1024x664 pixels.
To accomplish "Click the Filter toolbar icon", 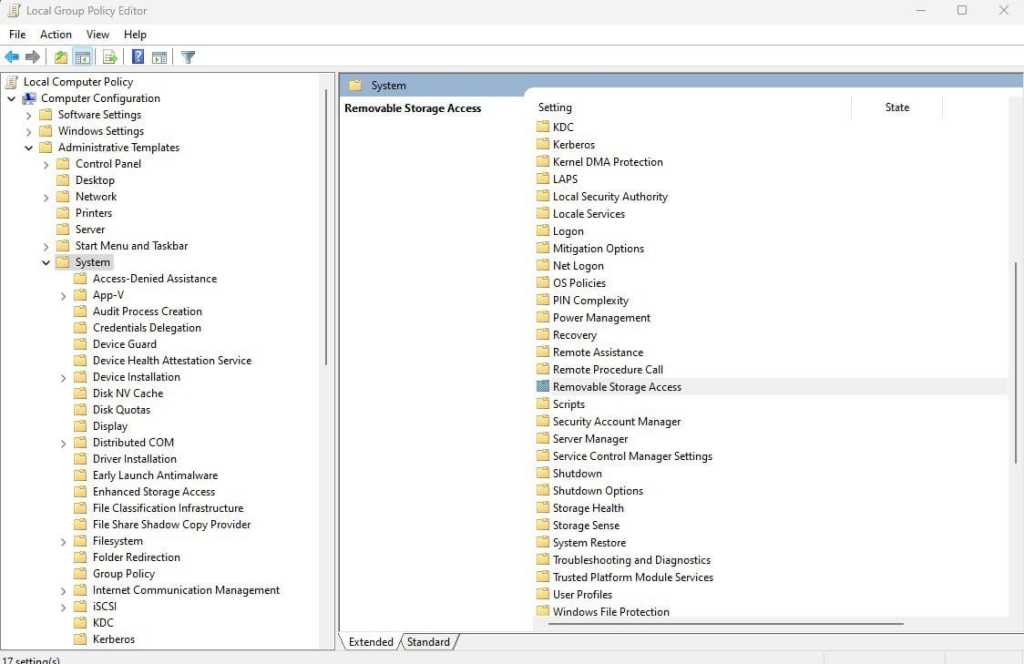I will (x=187, y=57).
